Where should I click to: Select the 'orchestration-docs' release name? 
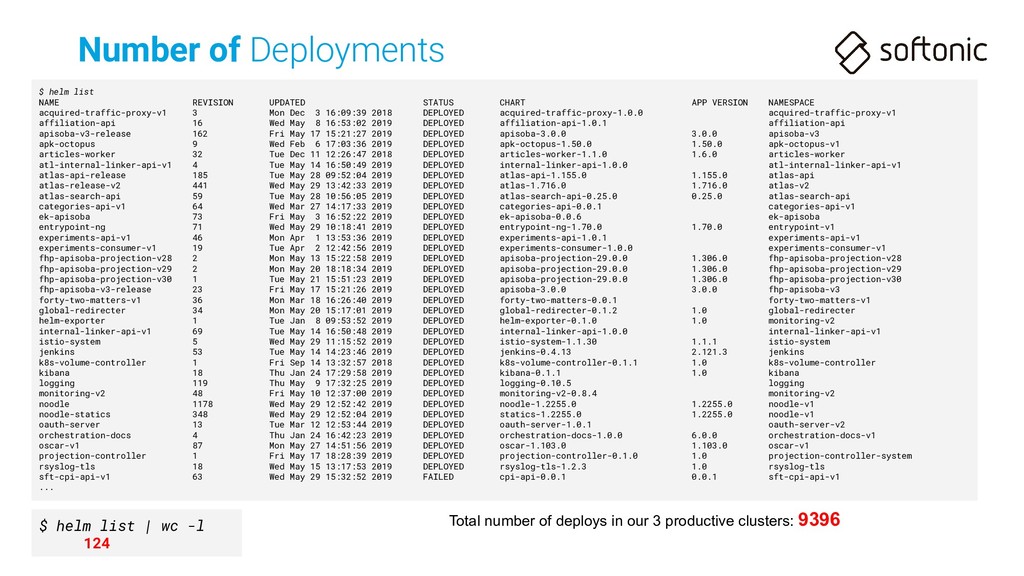84,436
